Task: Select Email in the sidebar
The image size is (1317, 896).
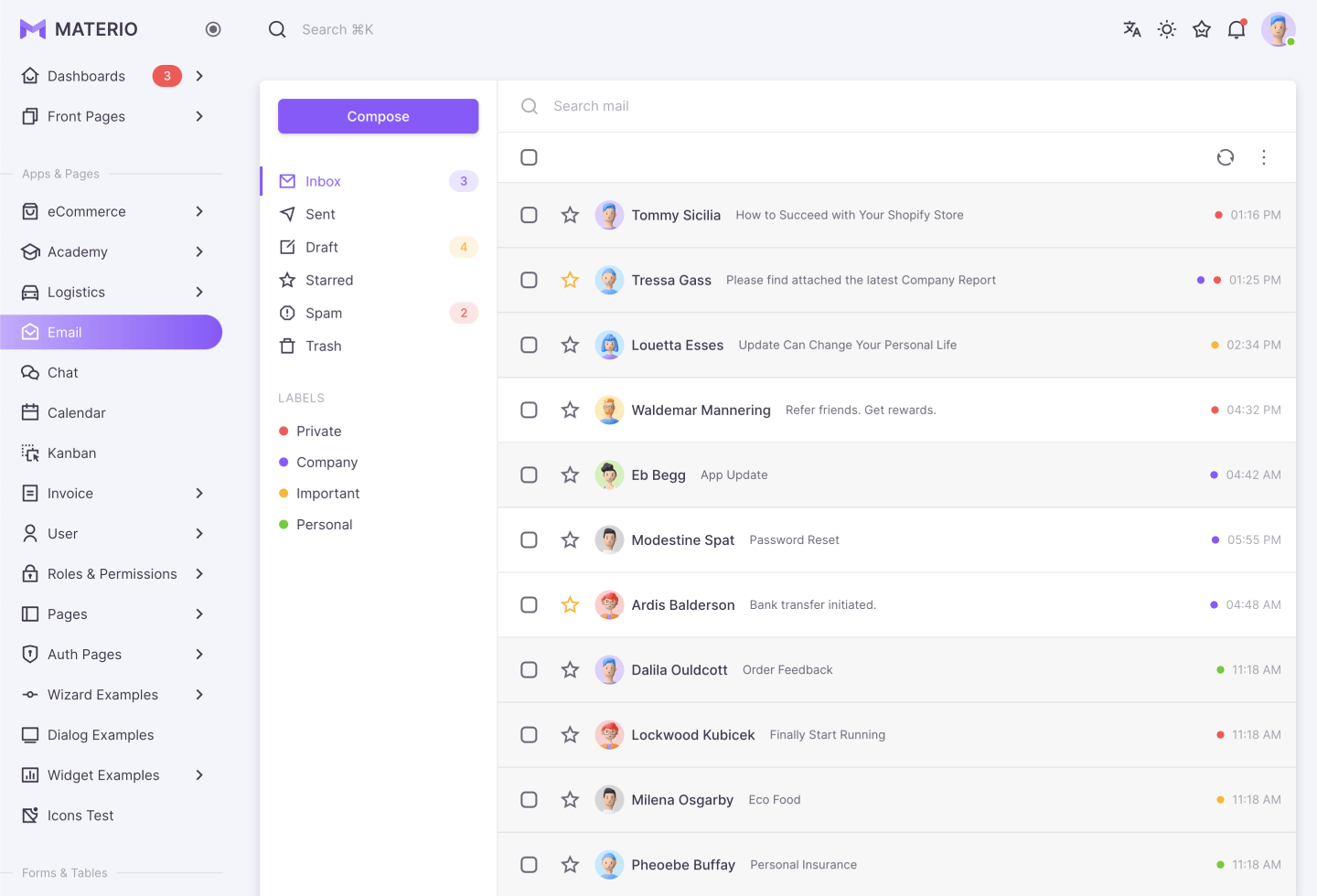Action: [x=111, y=332]
